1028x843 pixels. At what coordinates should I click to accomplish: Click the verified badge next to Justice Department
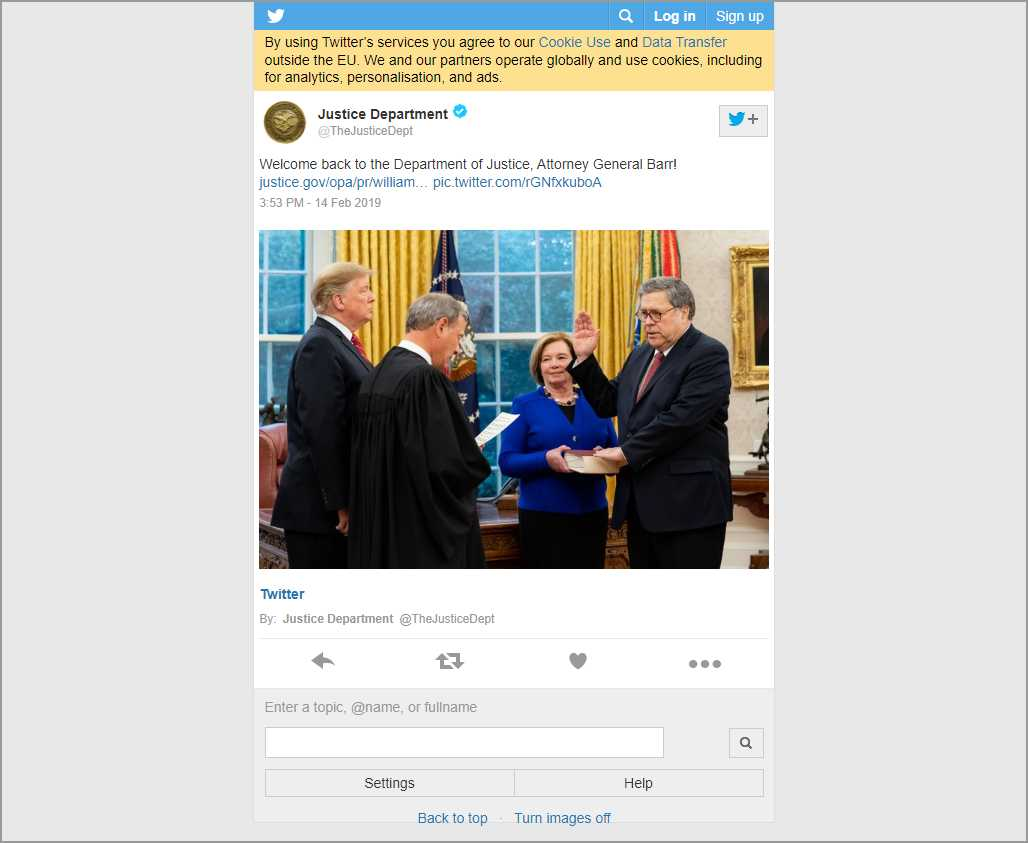click(x=460, y=111)
